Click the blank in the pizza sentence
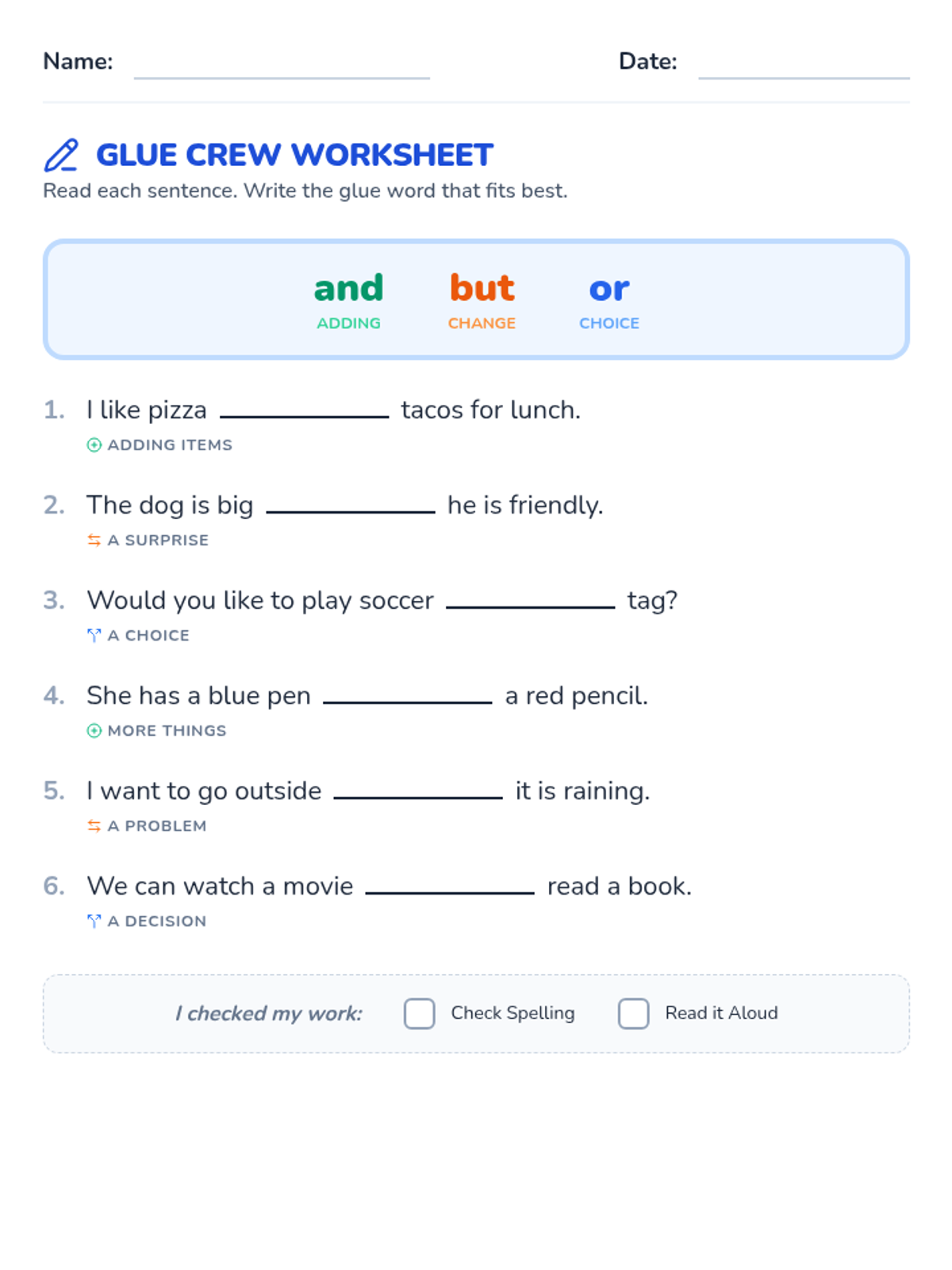The width and height of the screenshot is (952, 1270). coord(304,408)
